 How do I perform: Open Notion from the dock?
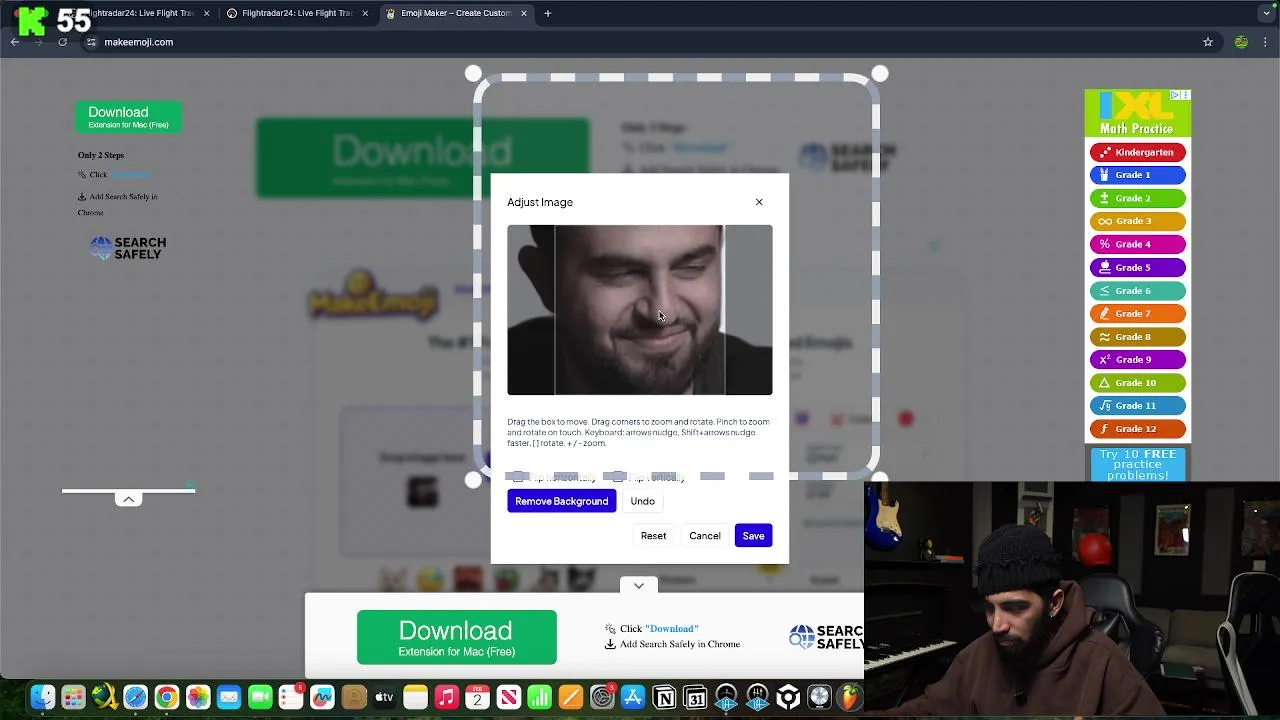click(x=664, y=697)
